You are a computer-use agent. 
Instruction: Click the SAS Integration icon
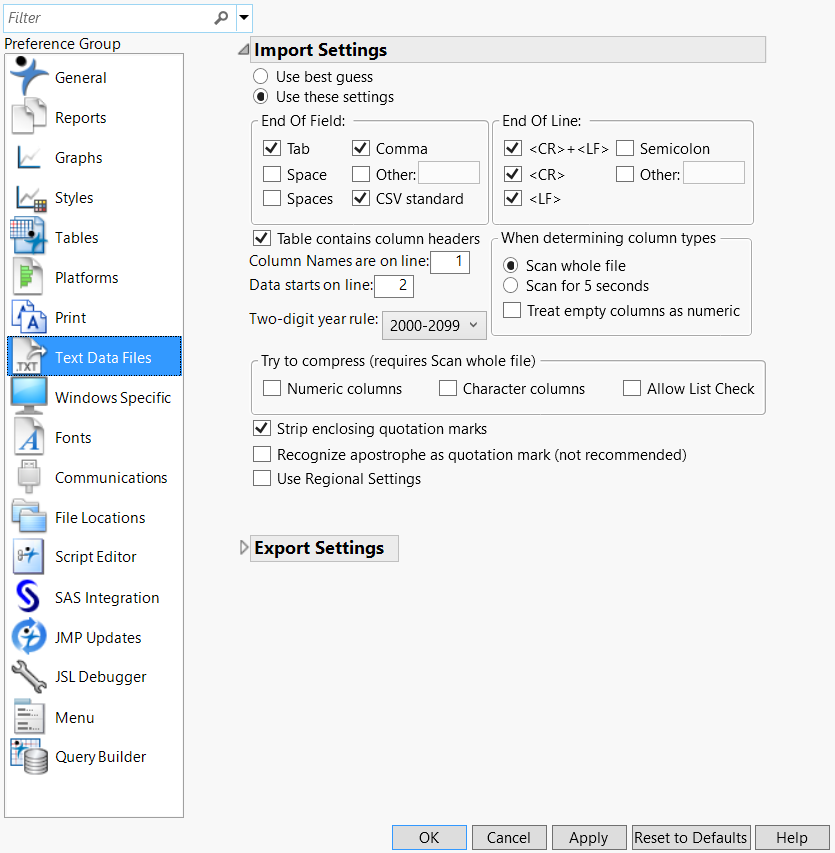[x=29, y=597]
